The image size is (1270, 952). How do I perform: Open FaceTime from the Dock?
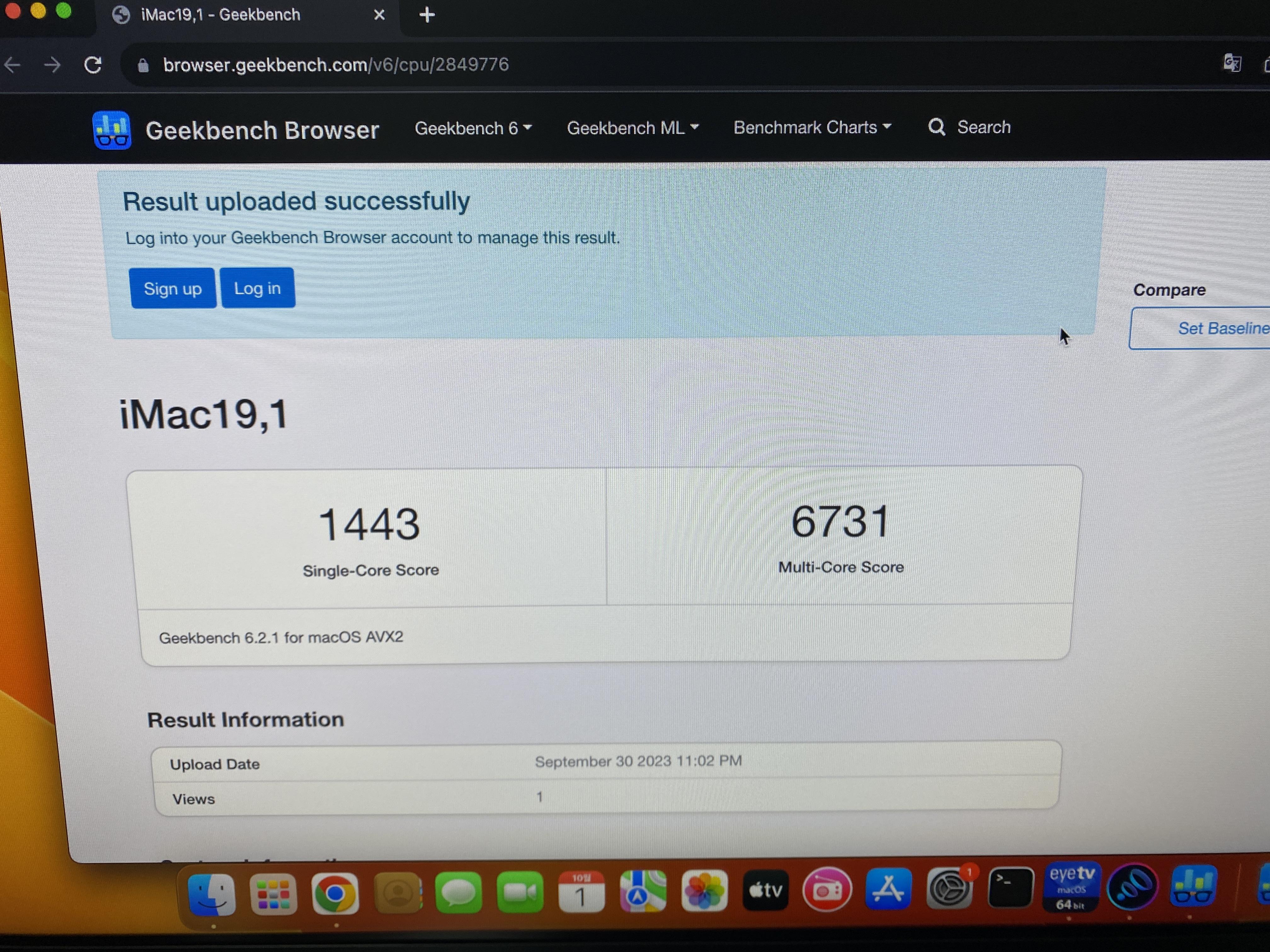pos(520,892)
